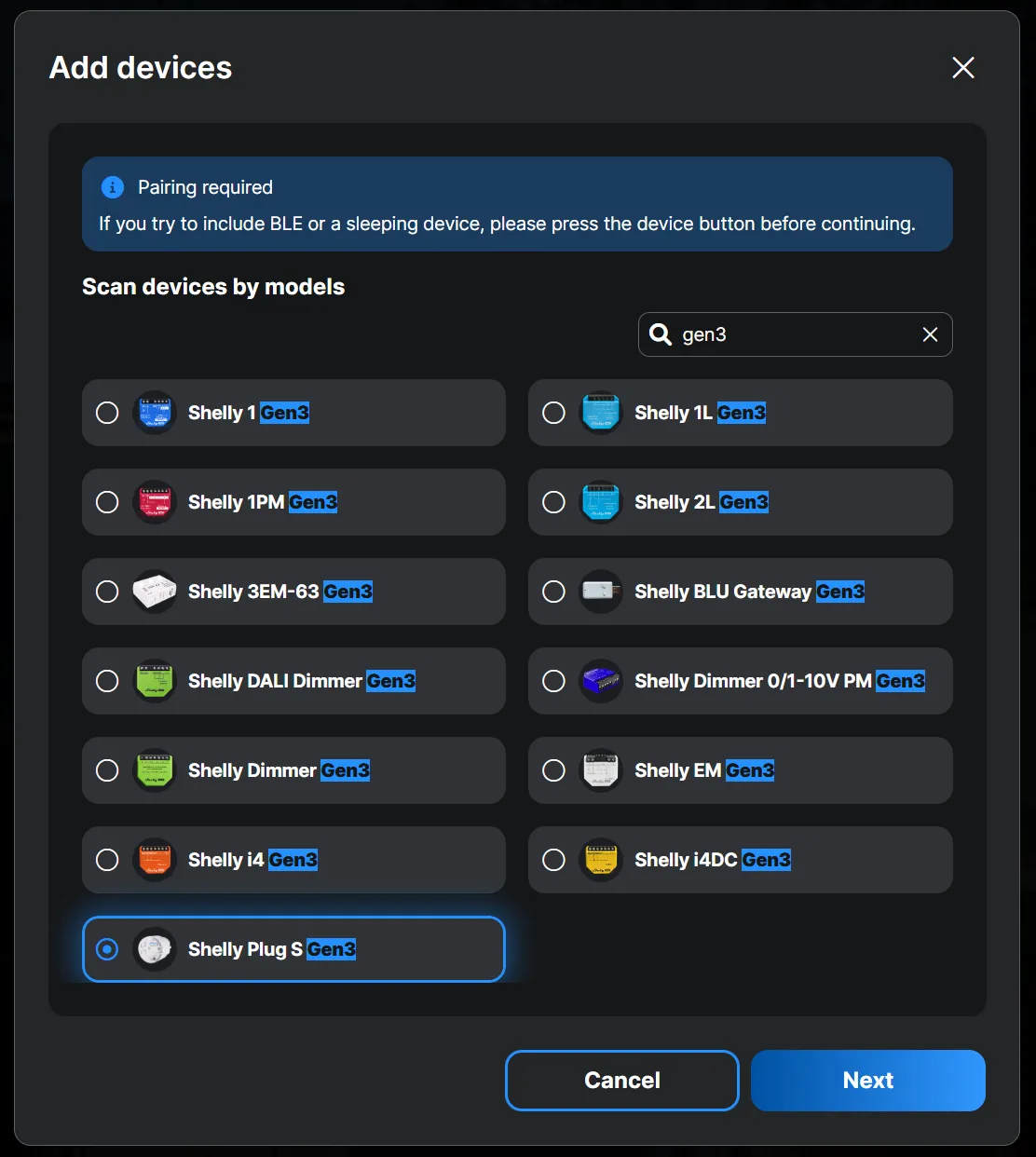1036x1157 pixels.
Task: Click the 'Scan devices by models' heading
Action: [x=213, y=287]
